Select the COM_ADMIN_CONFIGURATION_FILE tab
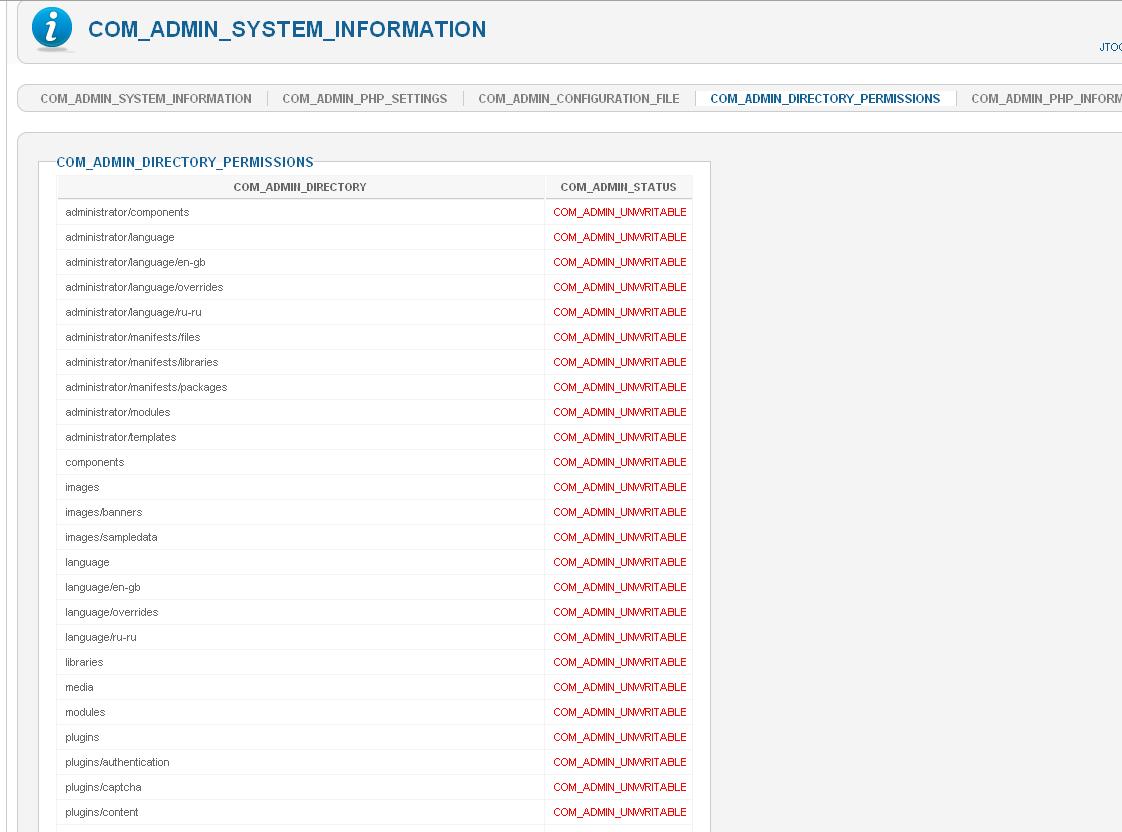Viewport: 1122px width, 832px height. [x=579, y=99]
